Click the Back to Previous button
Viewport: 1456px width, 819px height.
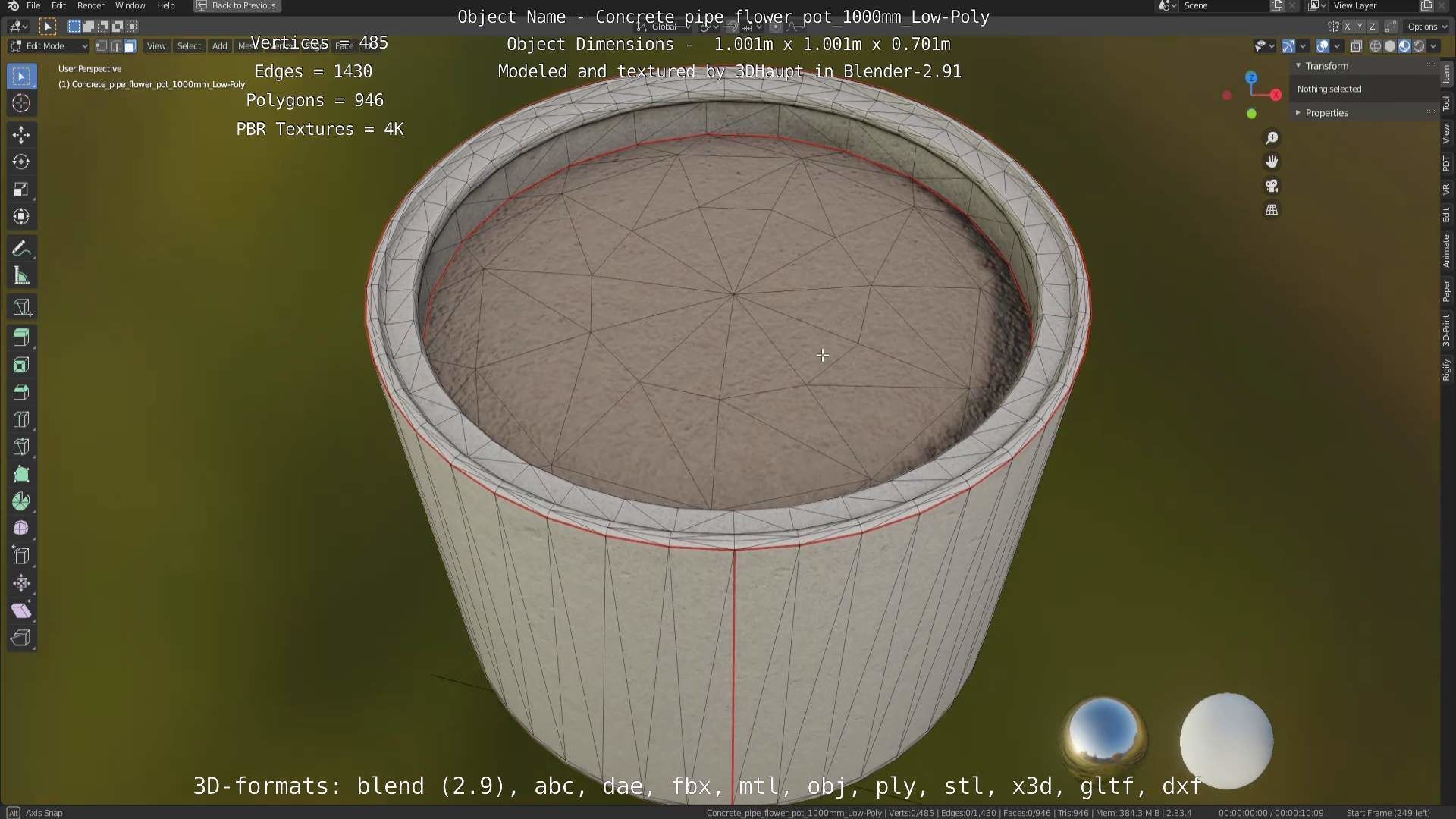tap(237, 5)
